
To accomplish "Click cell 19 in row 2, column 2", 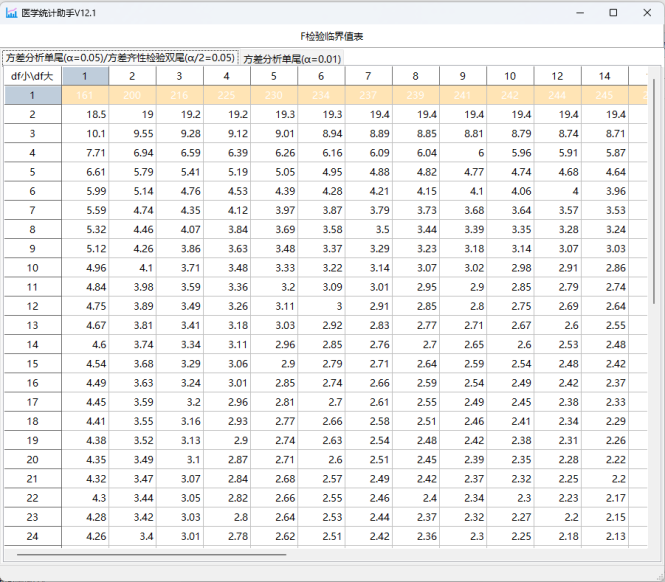I will pos(132,114).
